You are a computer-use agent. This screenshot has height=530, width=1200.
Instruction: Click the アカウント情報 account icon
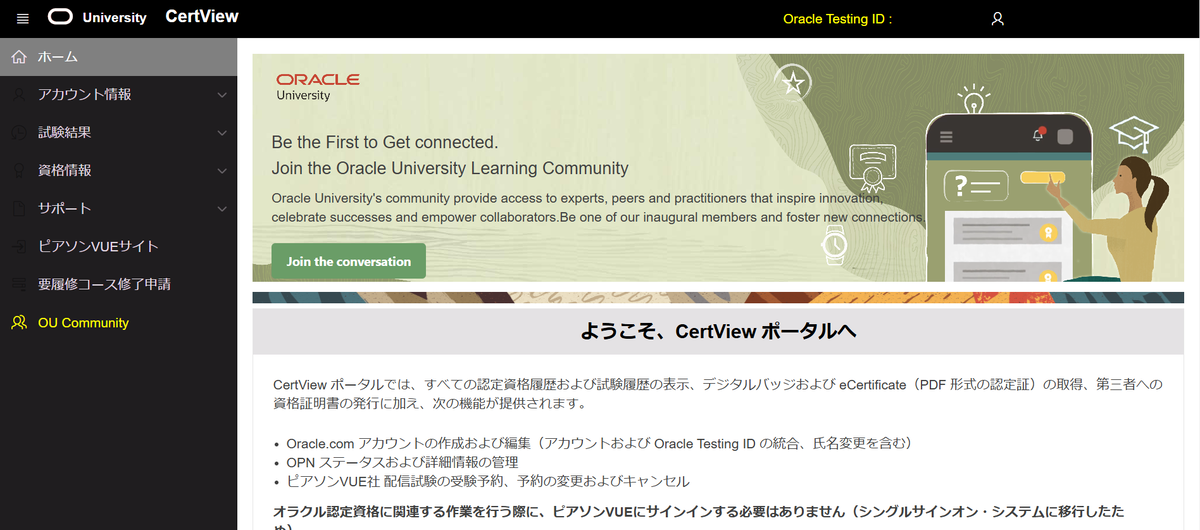click(19, 95)
